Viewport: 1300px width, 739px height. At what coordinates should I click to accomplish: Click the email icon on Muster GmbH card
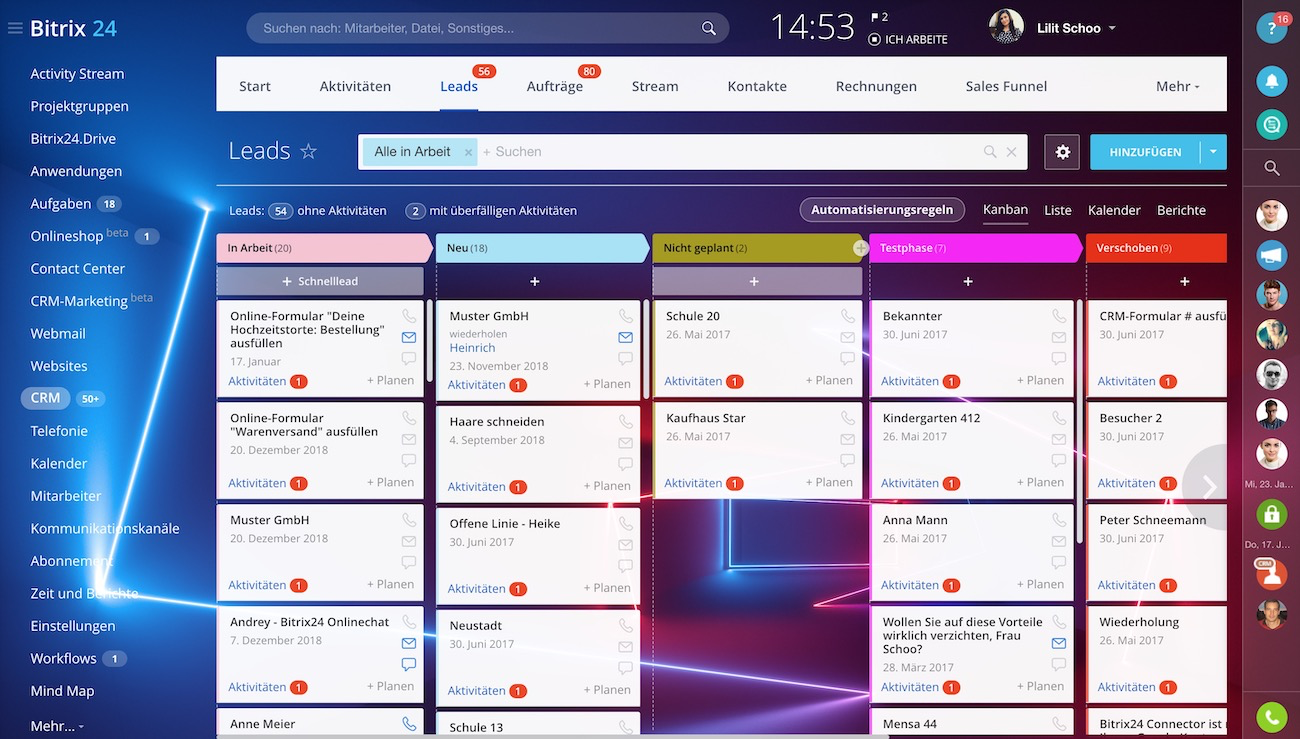click(626, 338)
